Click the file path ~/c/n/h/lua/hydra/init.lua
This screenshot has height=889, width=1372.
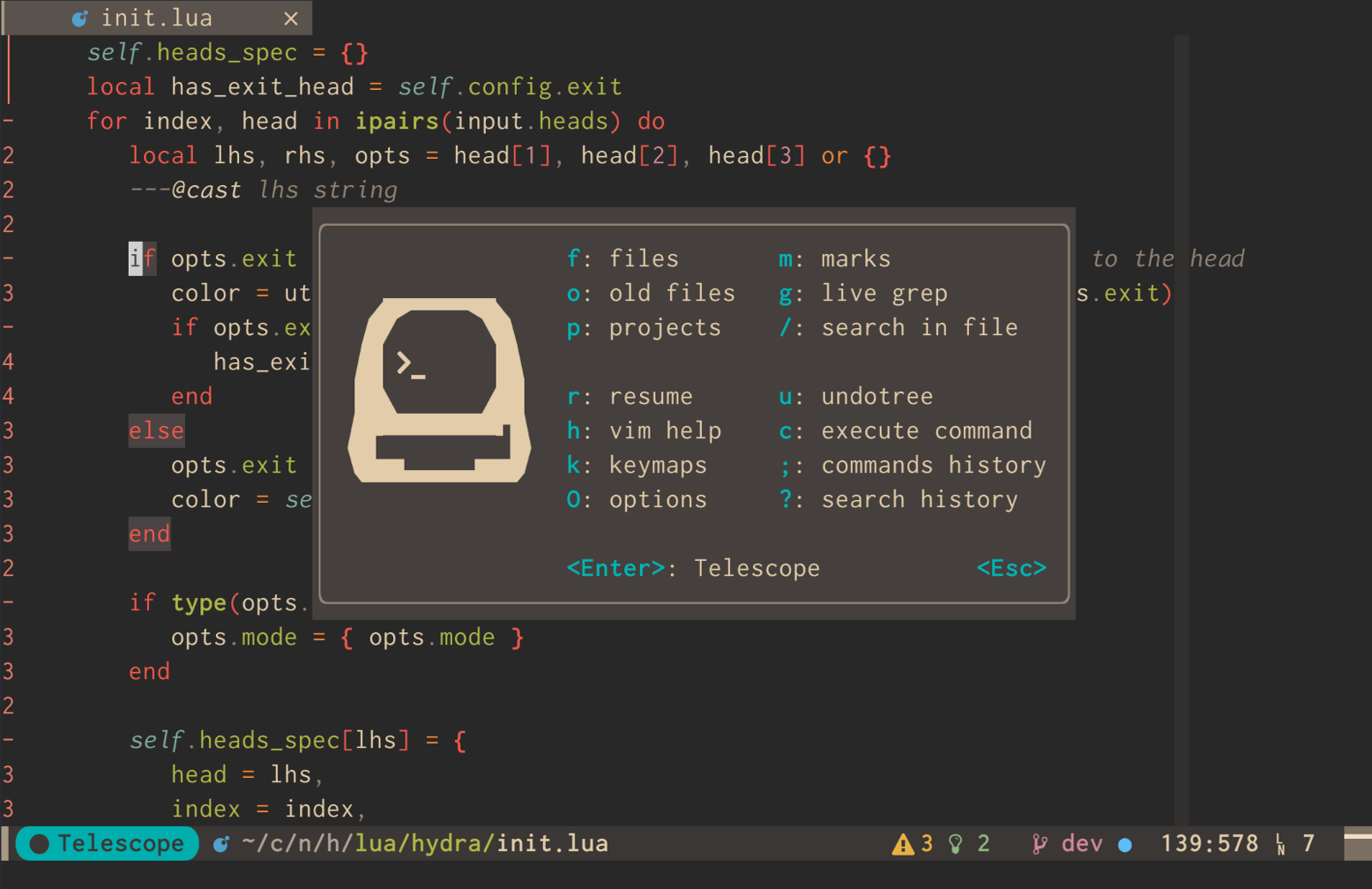(425, 843)
